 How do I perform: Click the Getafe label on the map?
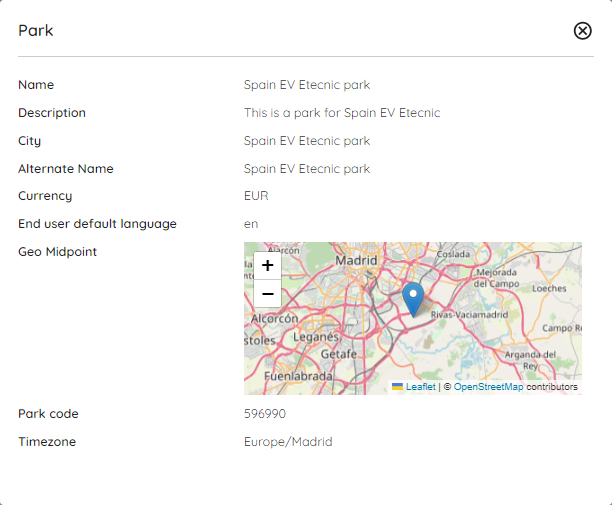(338, 354)
